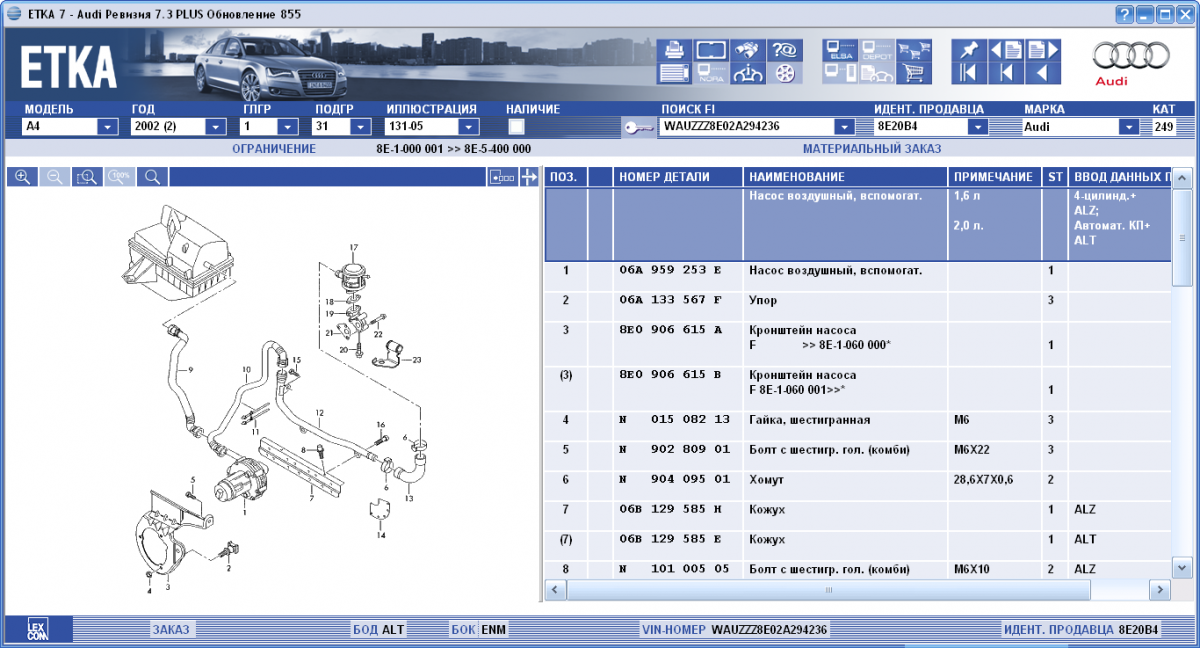Image resolution: width=1200 pixels, height=648 pixels.
Task: Go to previous page document icon
Action: click(1005, 50)
